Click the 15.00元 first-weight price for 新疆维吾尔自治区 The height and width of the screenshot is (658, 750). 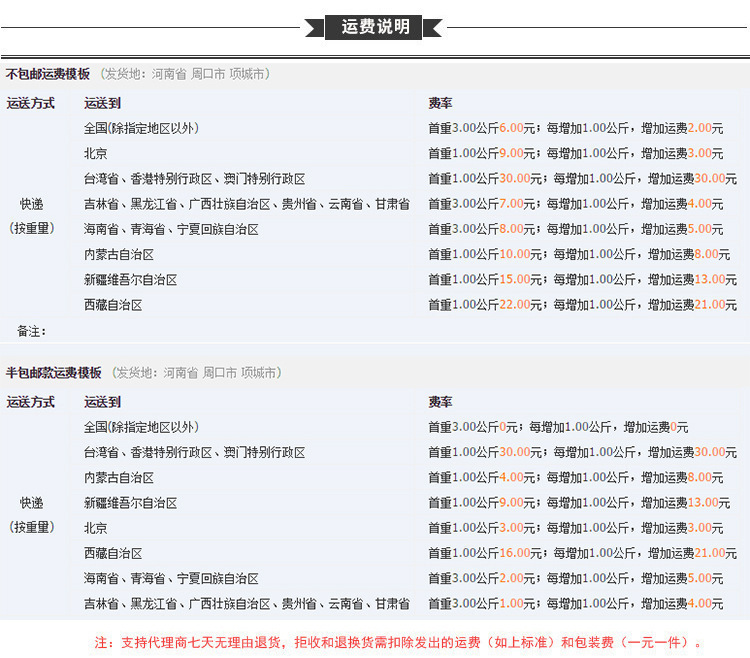[520, 280]
